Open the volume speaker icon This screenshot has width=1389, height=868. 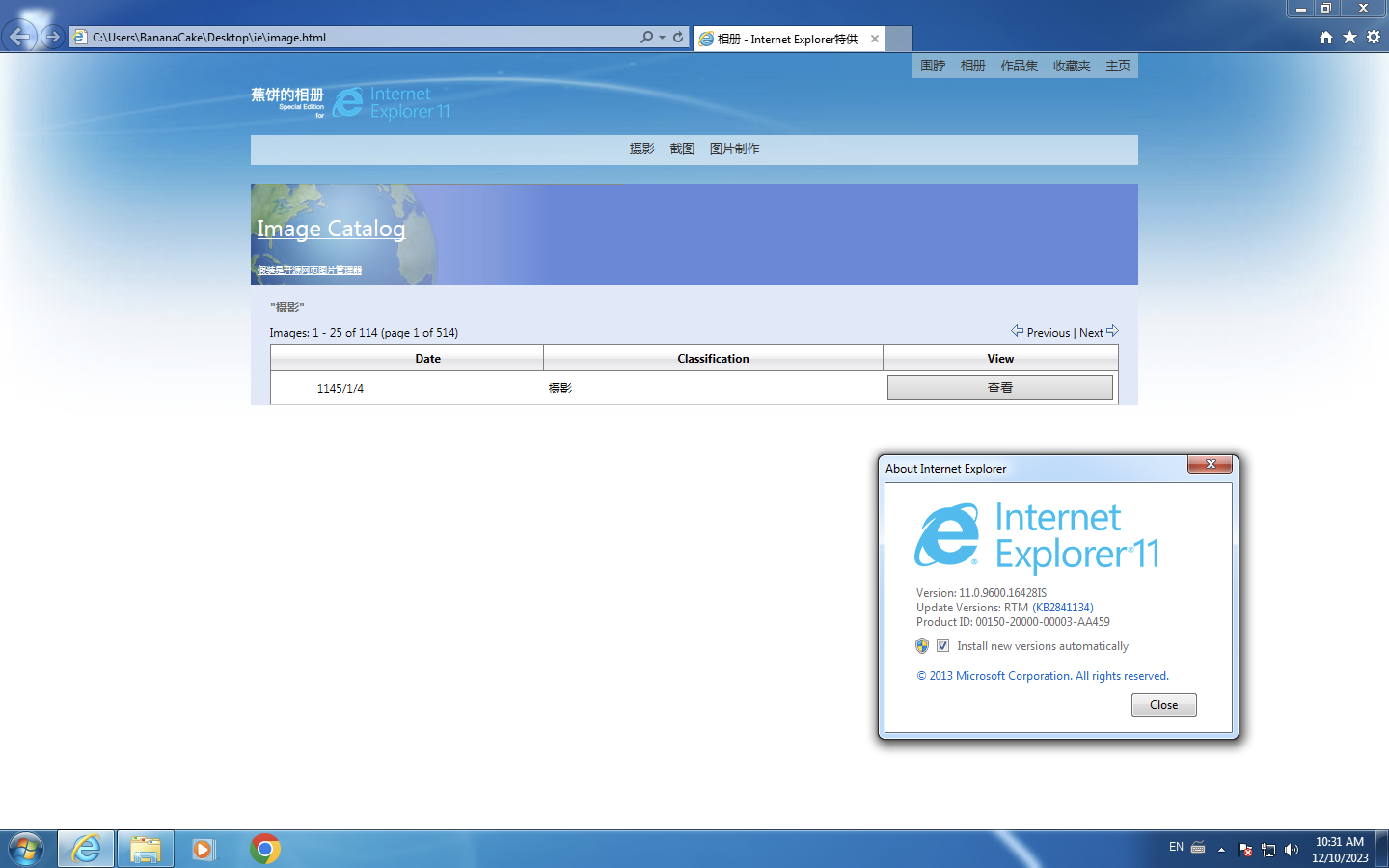tap(1292, 849)
